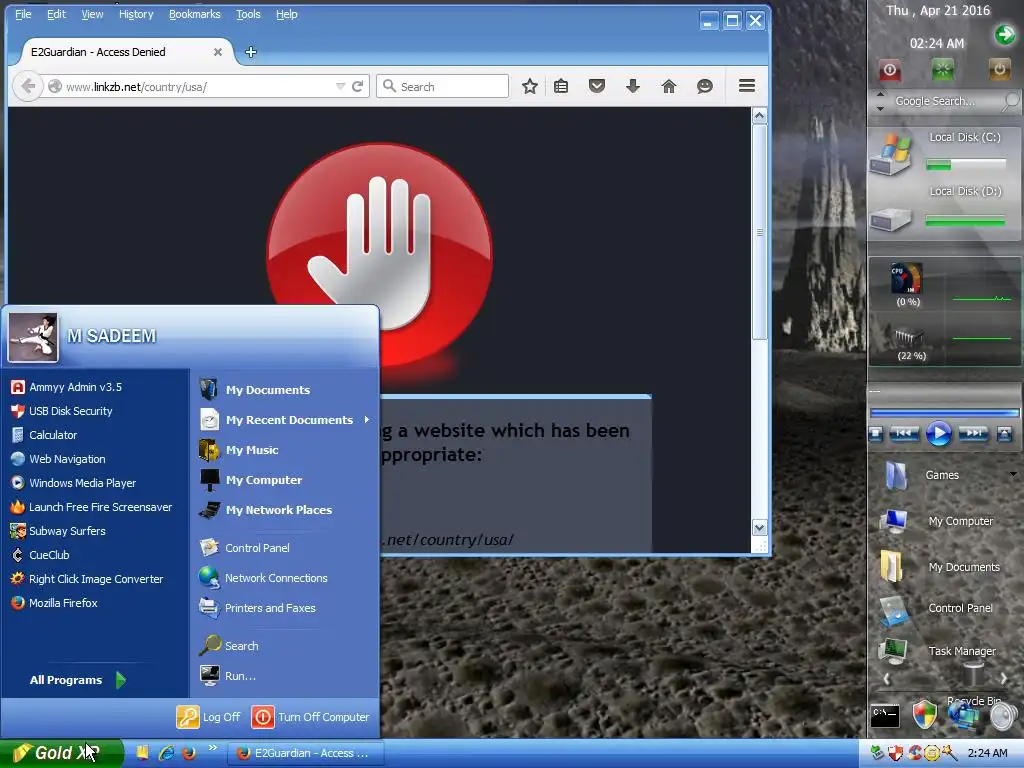Expand quick launch overflow chevron
Image resolution: width=1024 pixels, height=768 pixels.
(212, 748)
